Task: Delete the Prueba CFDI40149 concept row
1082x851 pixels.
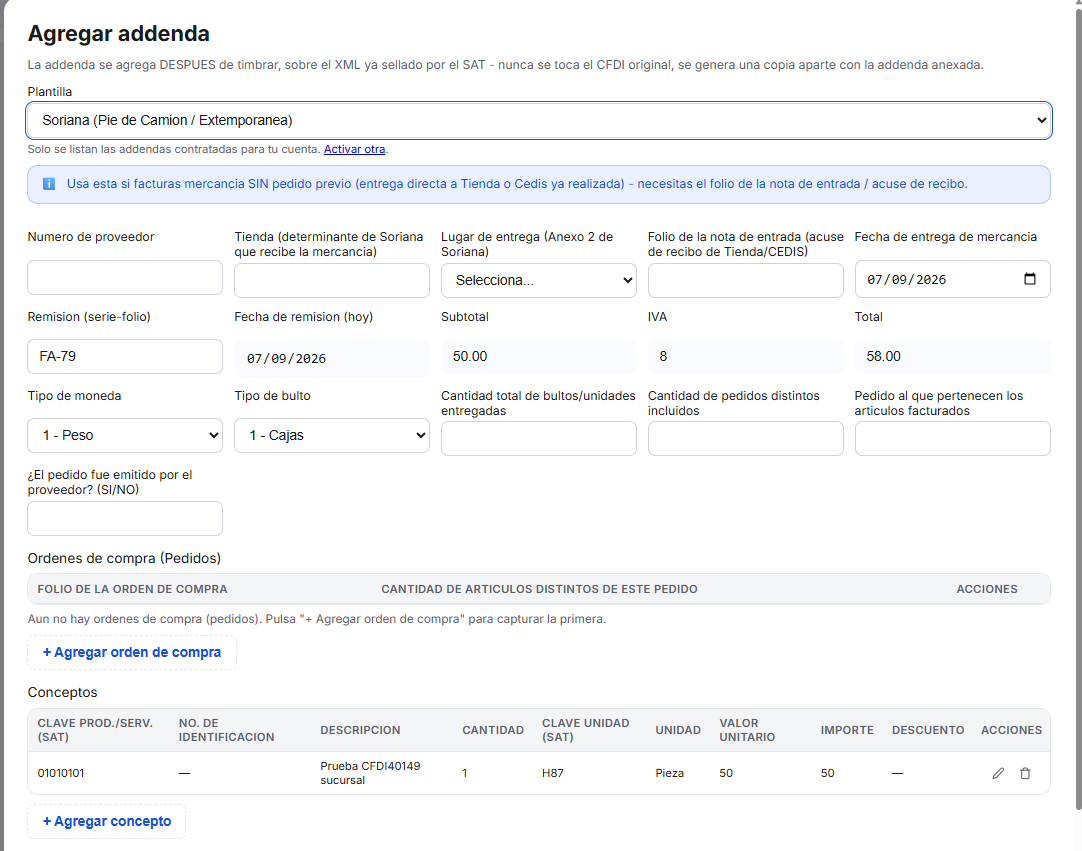Action: pyautogui.click(x=1025, y=773)
